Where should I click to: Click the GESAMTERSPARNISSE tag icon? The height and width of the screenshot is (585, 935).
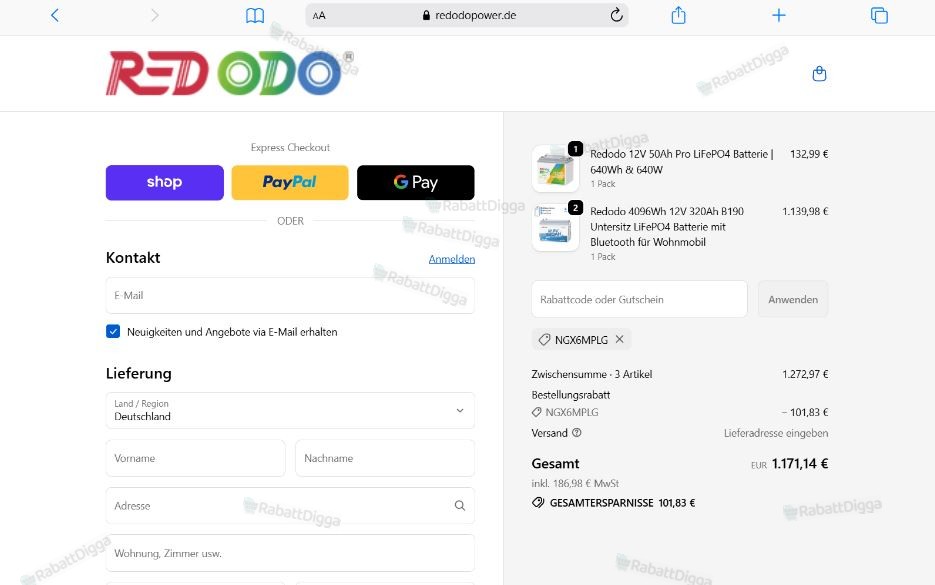538,503
